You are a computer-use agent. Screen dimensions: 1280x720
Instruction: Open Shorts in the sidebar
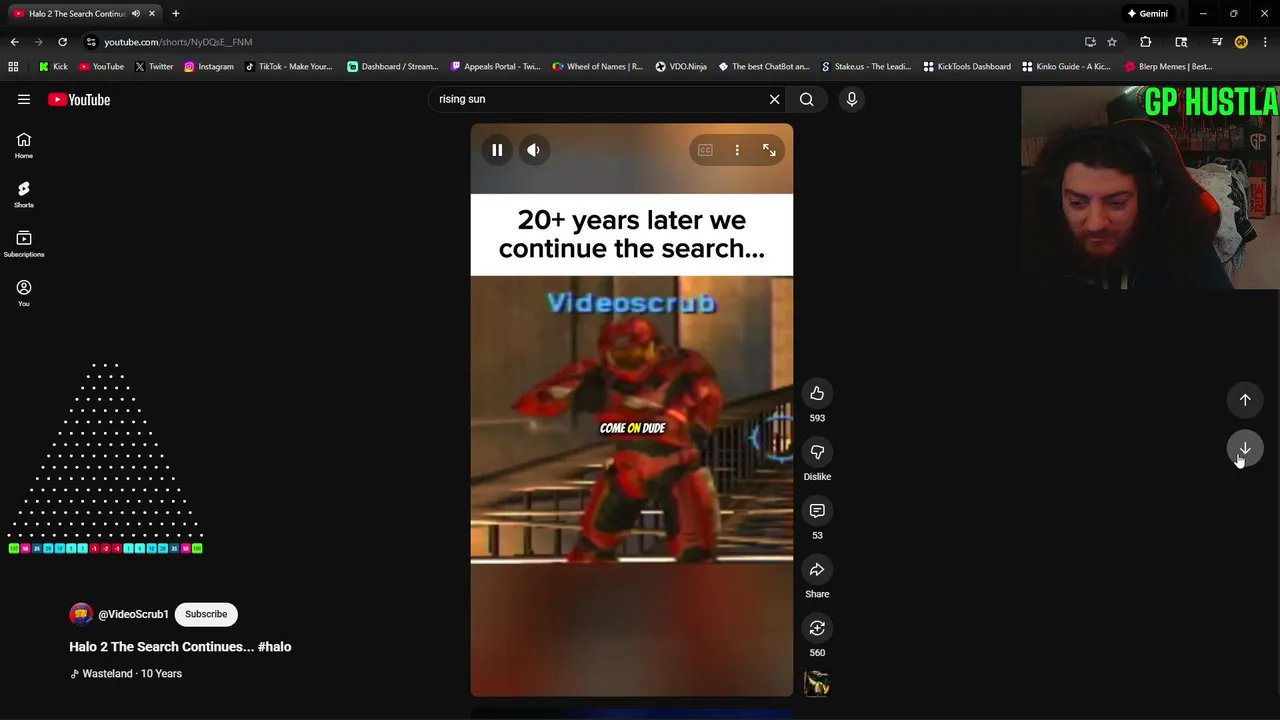(24, 195)
